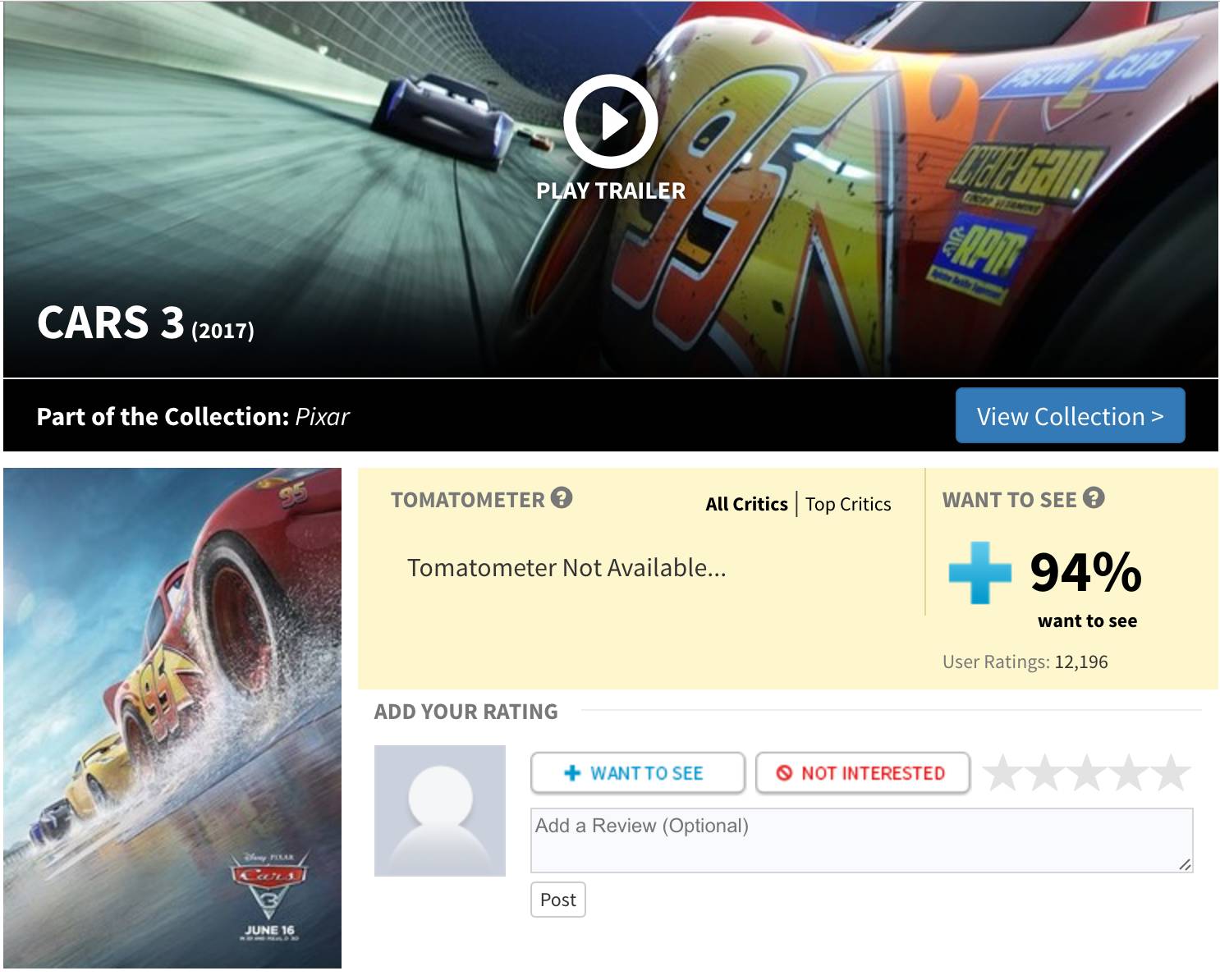Screen dimensions: 1220x980
Task: Rate the movie two stars
Action: [1044, 773]
